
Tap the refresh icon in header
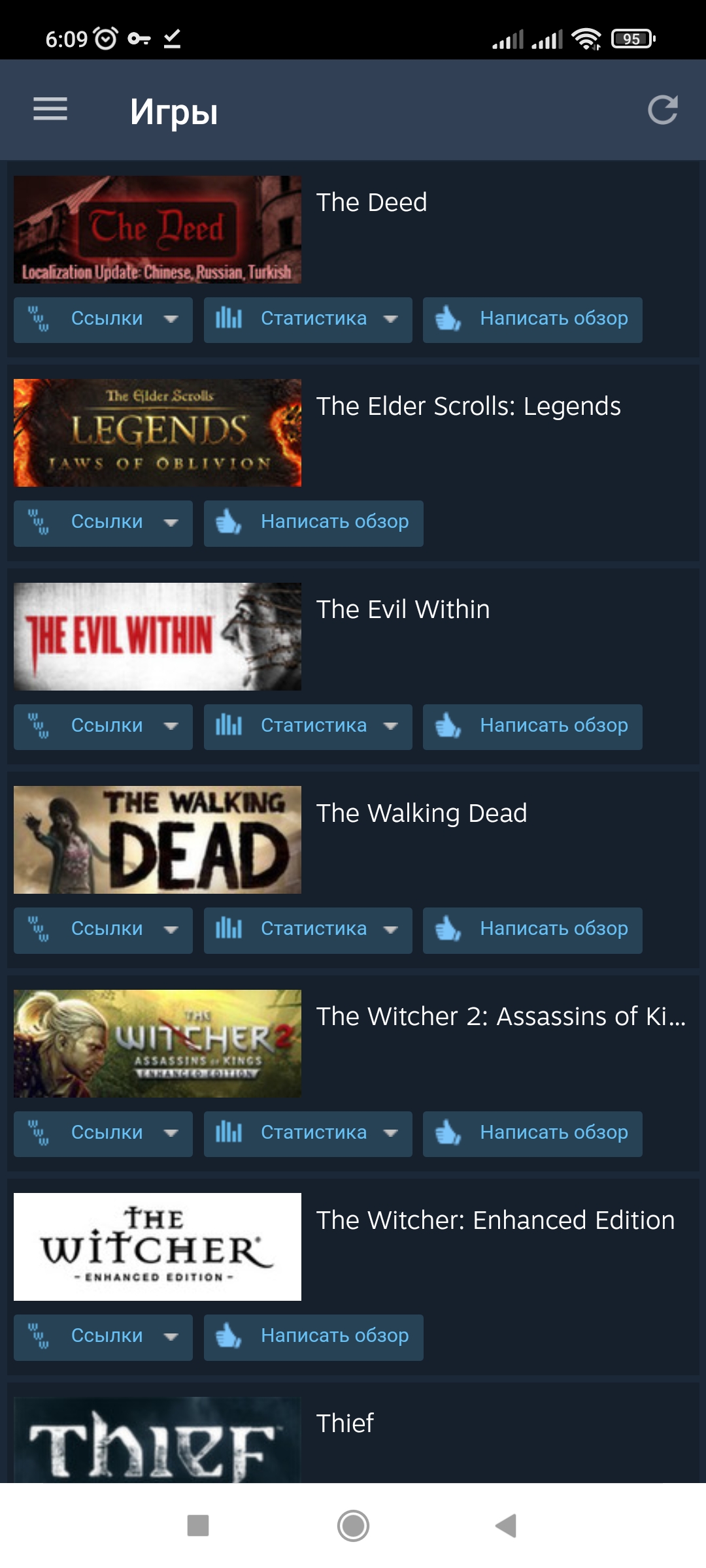click(662, 110)
